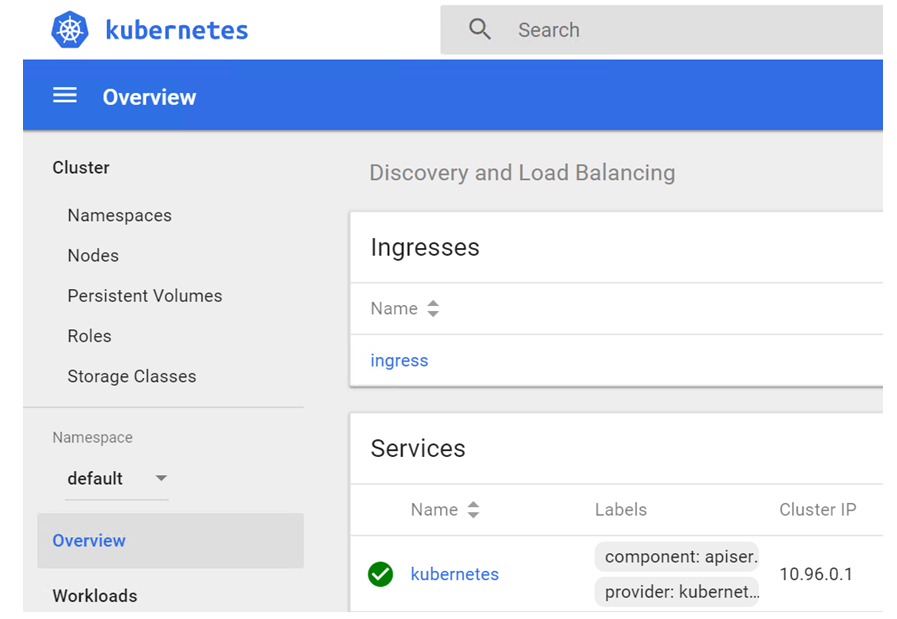Go to Nodes in sidebar
The height and width of the screenshot is (619, 897).
pyautogui.click(x=93, y=255)
